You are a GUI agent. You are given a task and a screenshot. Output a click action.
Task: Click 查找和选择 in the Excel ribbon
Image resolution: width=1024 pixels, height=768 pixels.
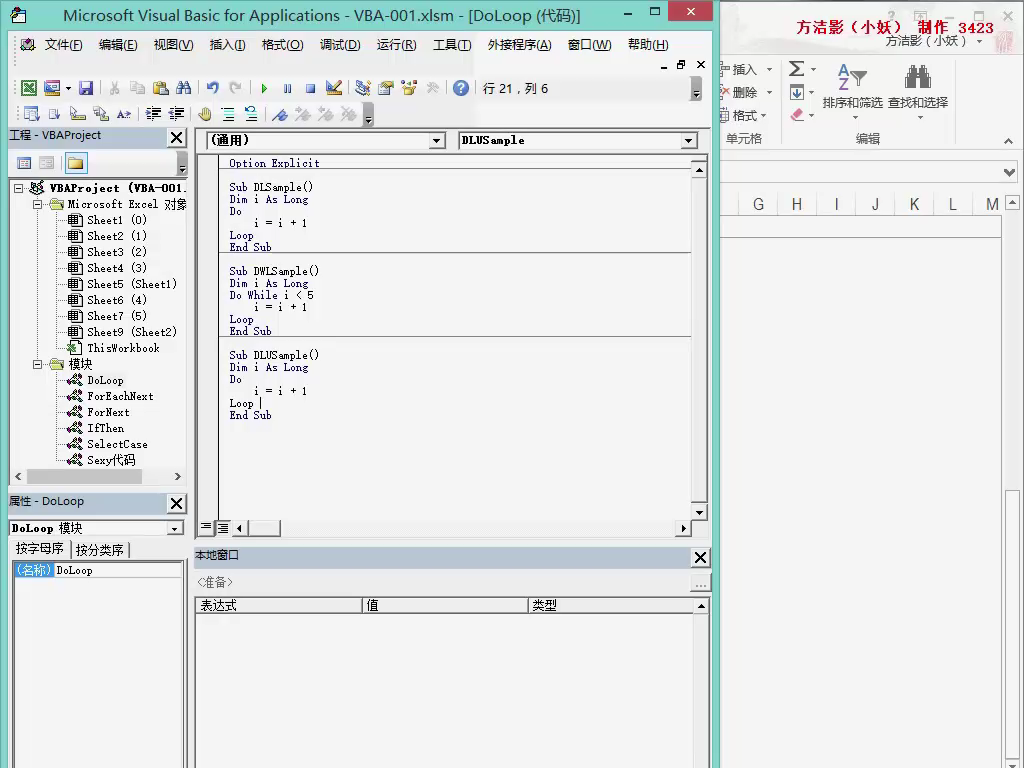coord(918,91)
